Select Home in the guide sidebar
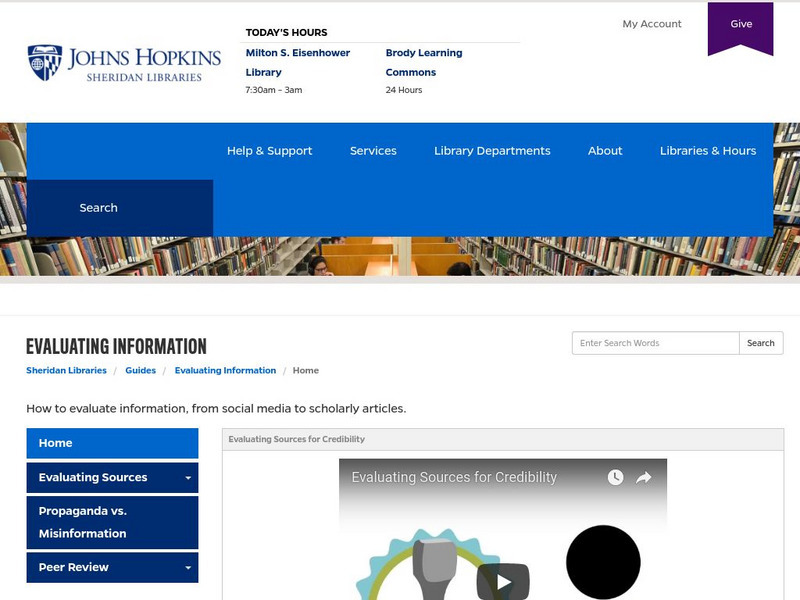800x600 pixels. pyautogui.click(x=112, y=443)
